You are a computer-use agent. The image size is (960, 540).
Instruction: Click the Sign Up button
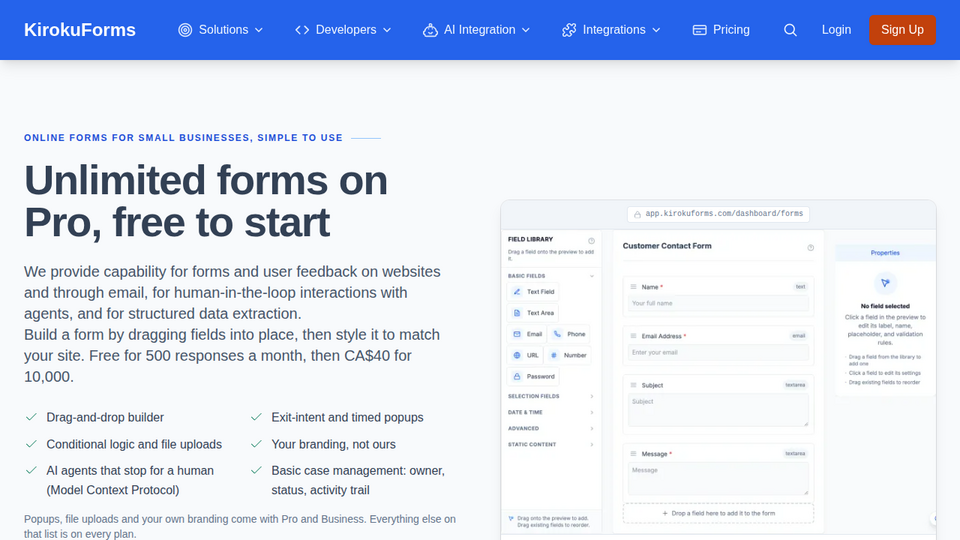click(x=902, y=30)
